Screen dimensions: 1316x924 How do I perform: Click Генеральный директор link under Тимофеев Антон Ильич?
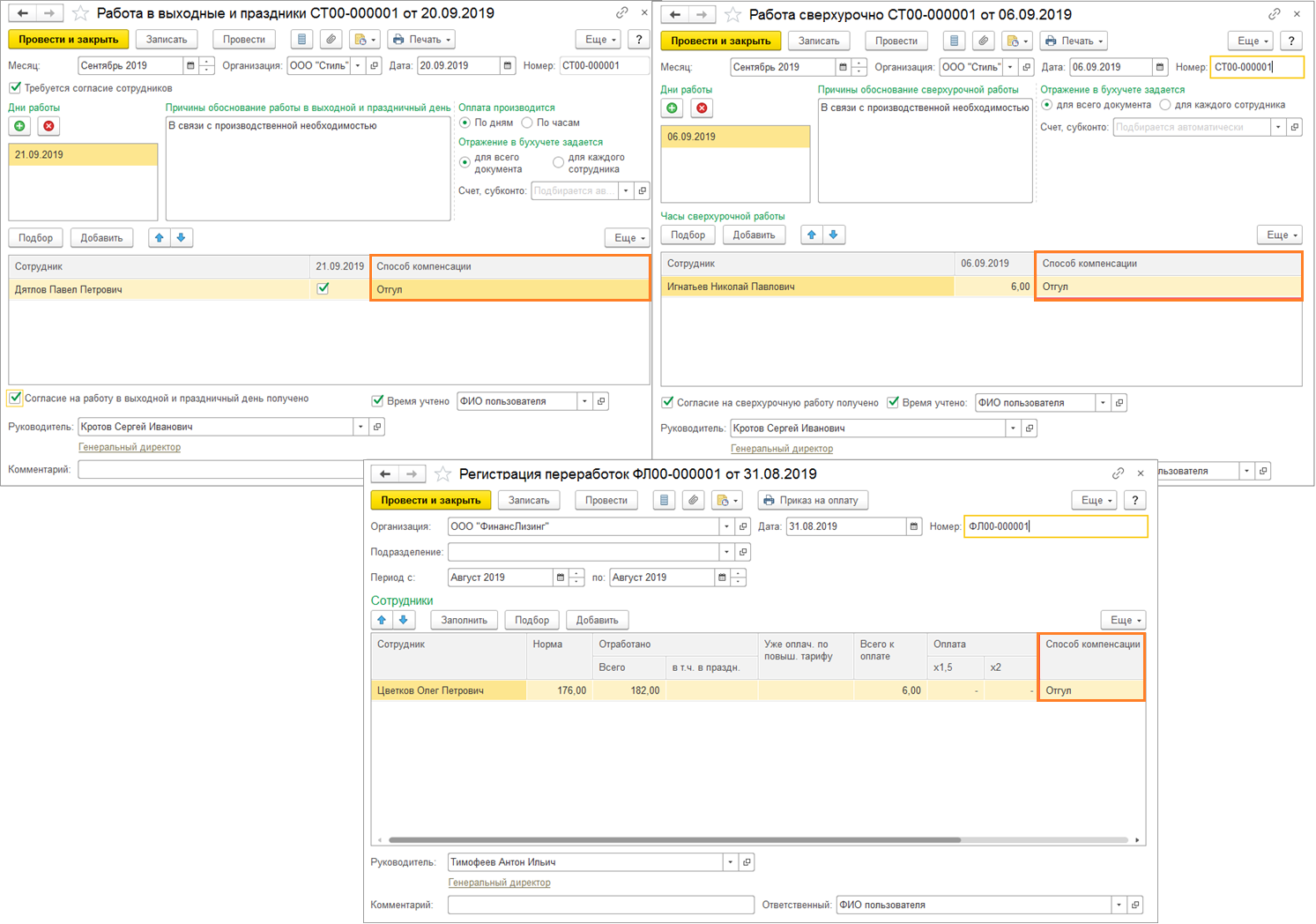pos(499,883)
